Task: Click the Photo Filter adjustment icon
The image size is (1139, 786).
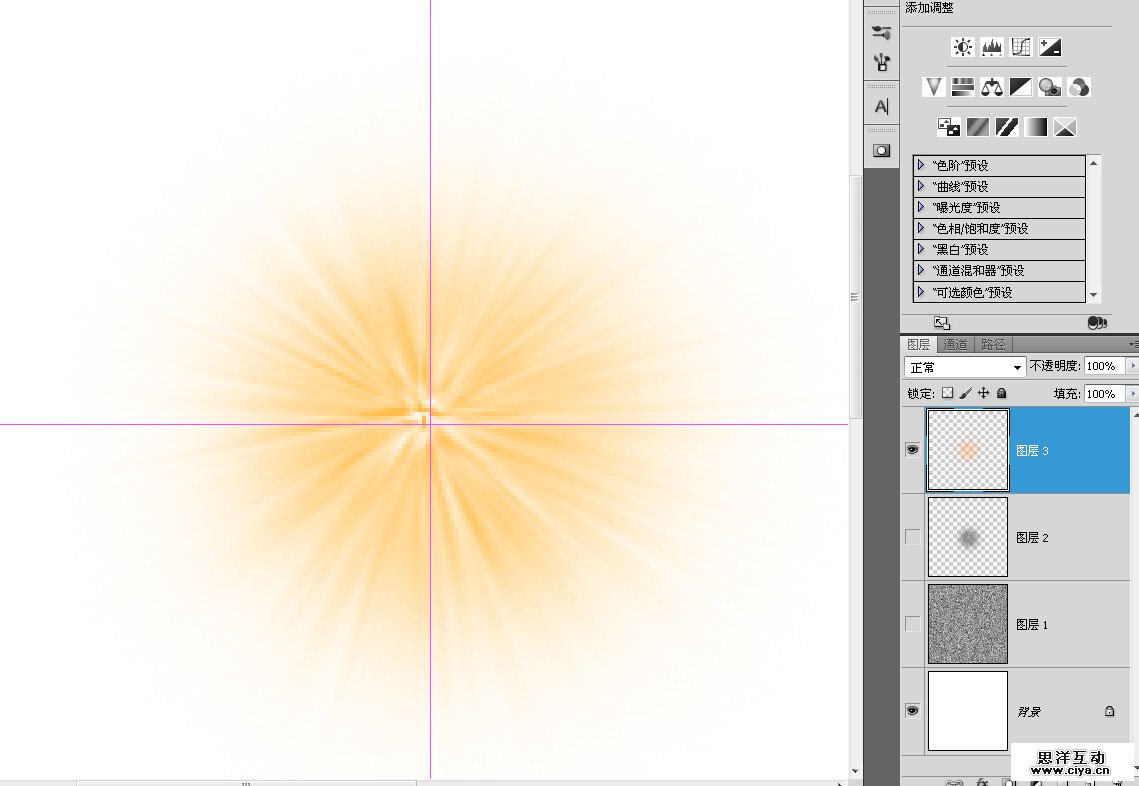Action: (1050, 87)
